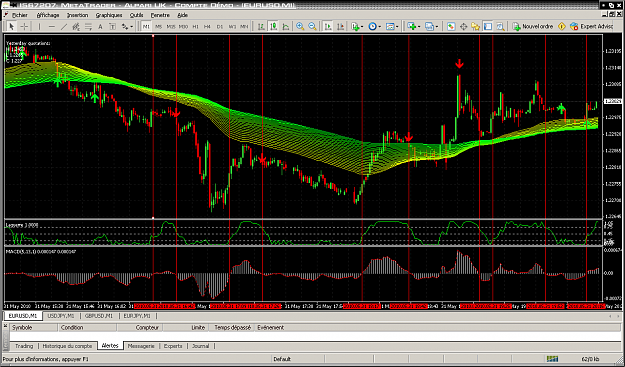
Task: Open the Fenetre menu
Action: click(x=160, y=15)
